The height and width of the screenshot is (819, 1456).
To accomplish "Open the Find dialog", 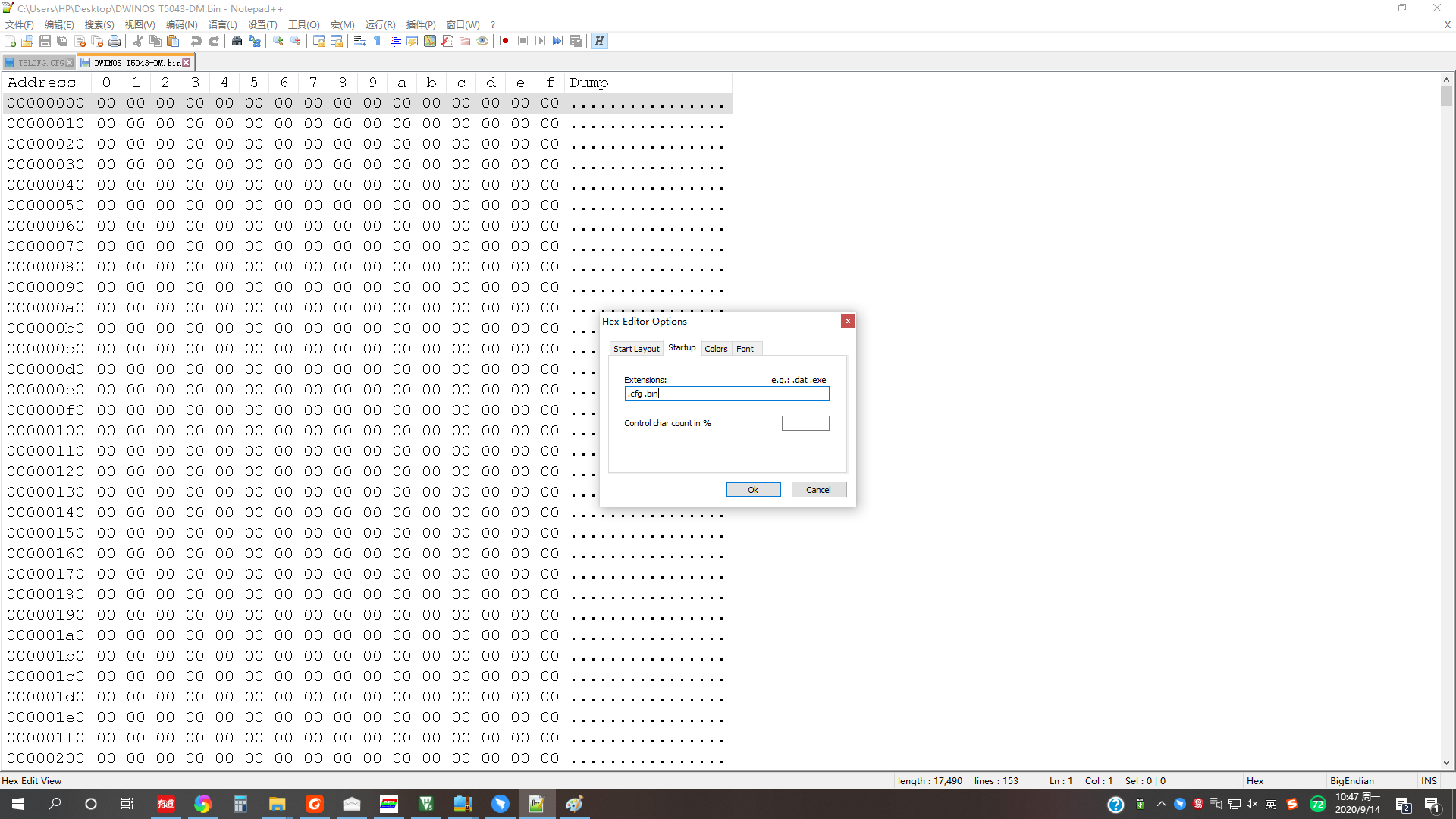I will (236, 41).
